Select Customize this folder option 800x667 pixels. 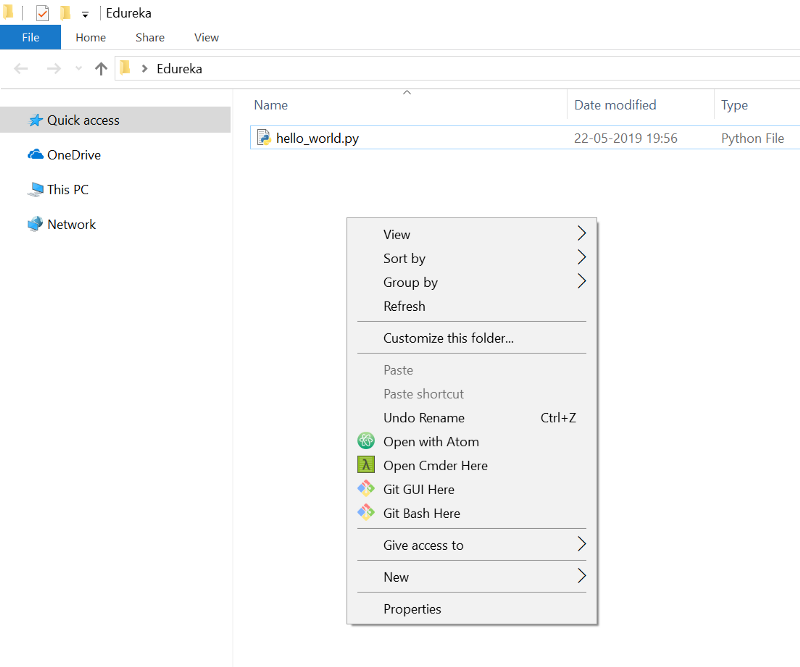click(448, 338)
